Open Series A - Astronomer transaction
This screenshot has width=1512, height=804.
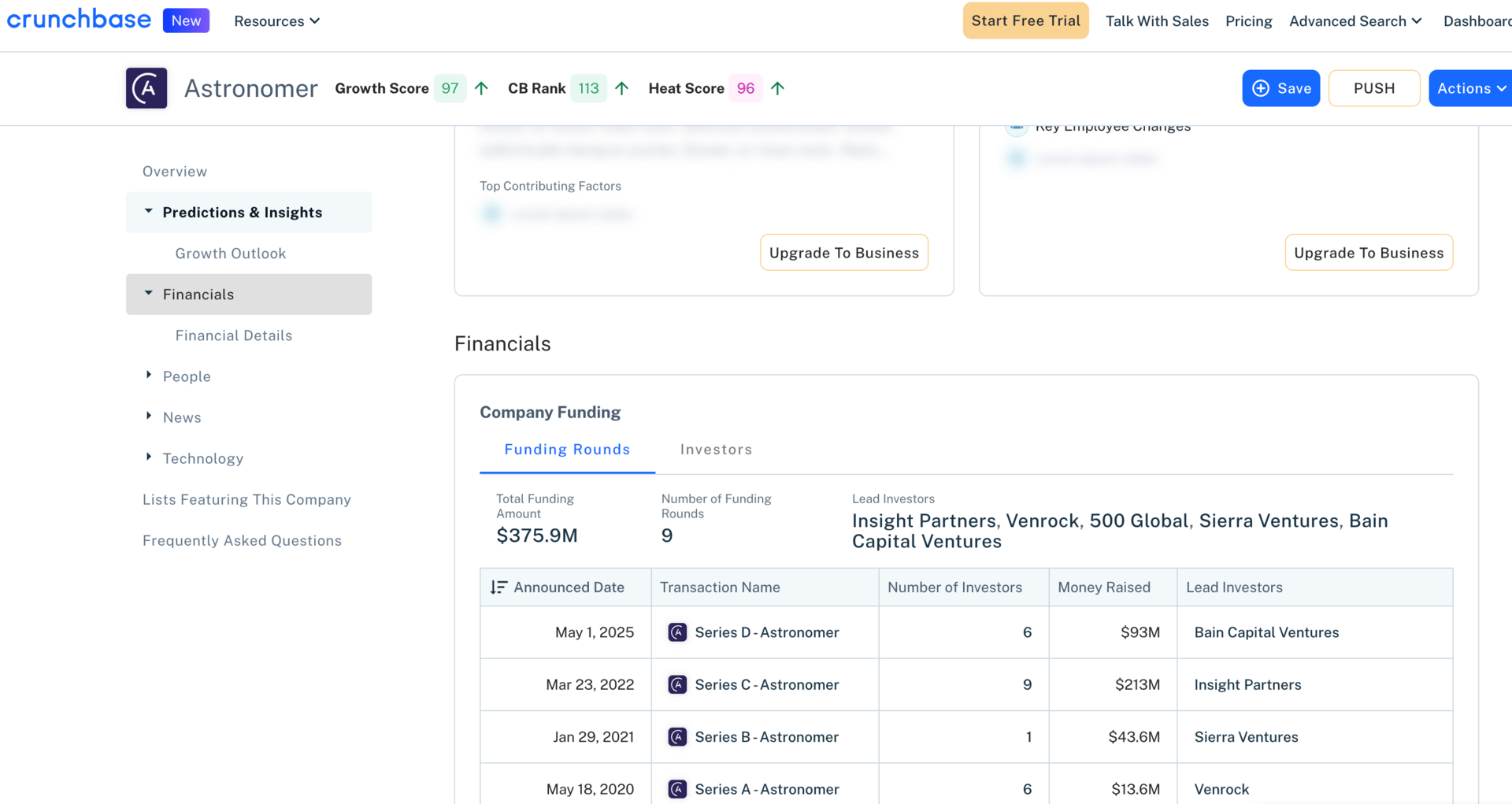(x=767, y=789)
